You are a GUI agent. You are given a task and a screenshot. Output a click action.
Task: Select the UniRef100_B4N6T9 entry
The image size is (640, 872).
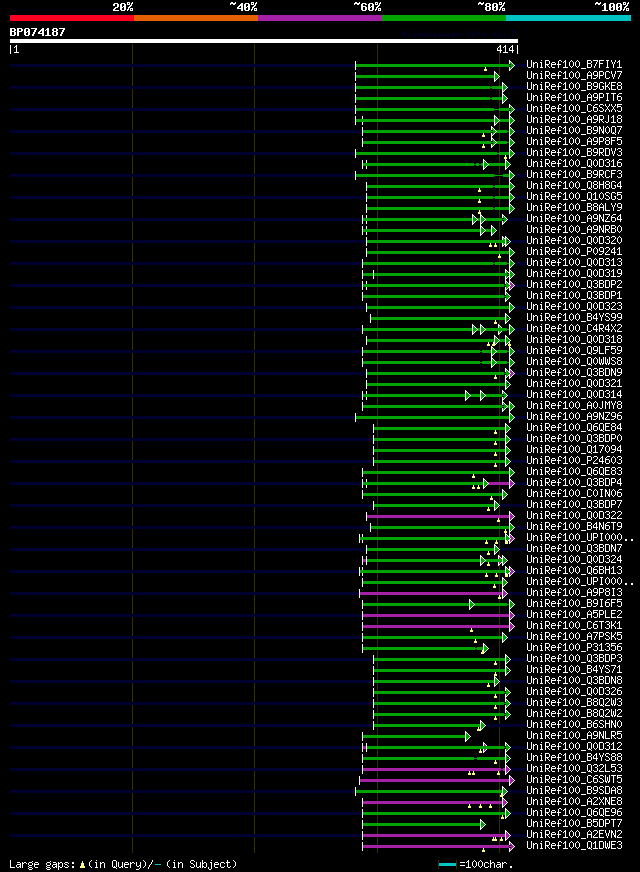coord(574,527)
